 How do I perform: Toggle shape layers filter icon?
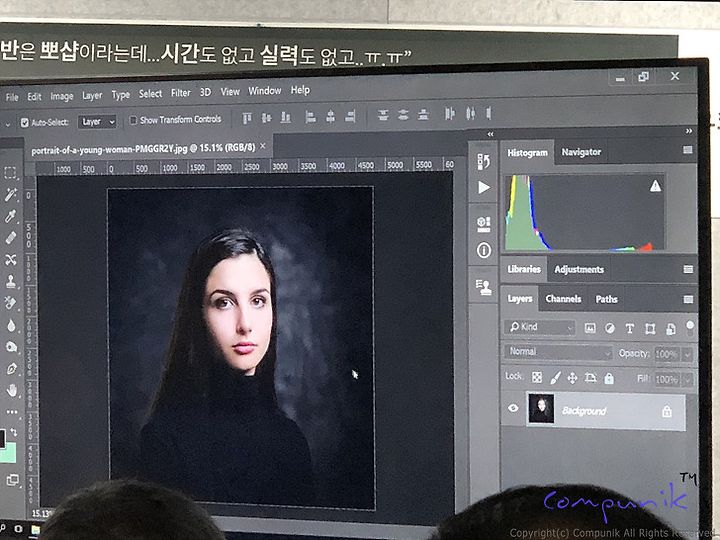coord(650,329)
